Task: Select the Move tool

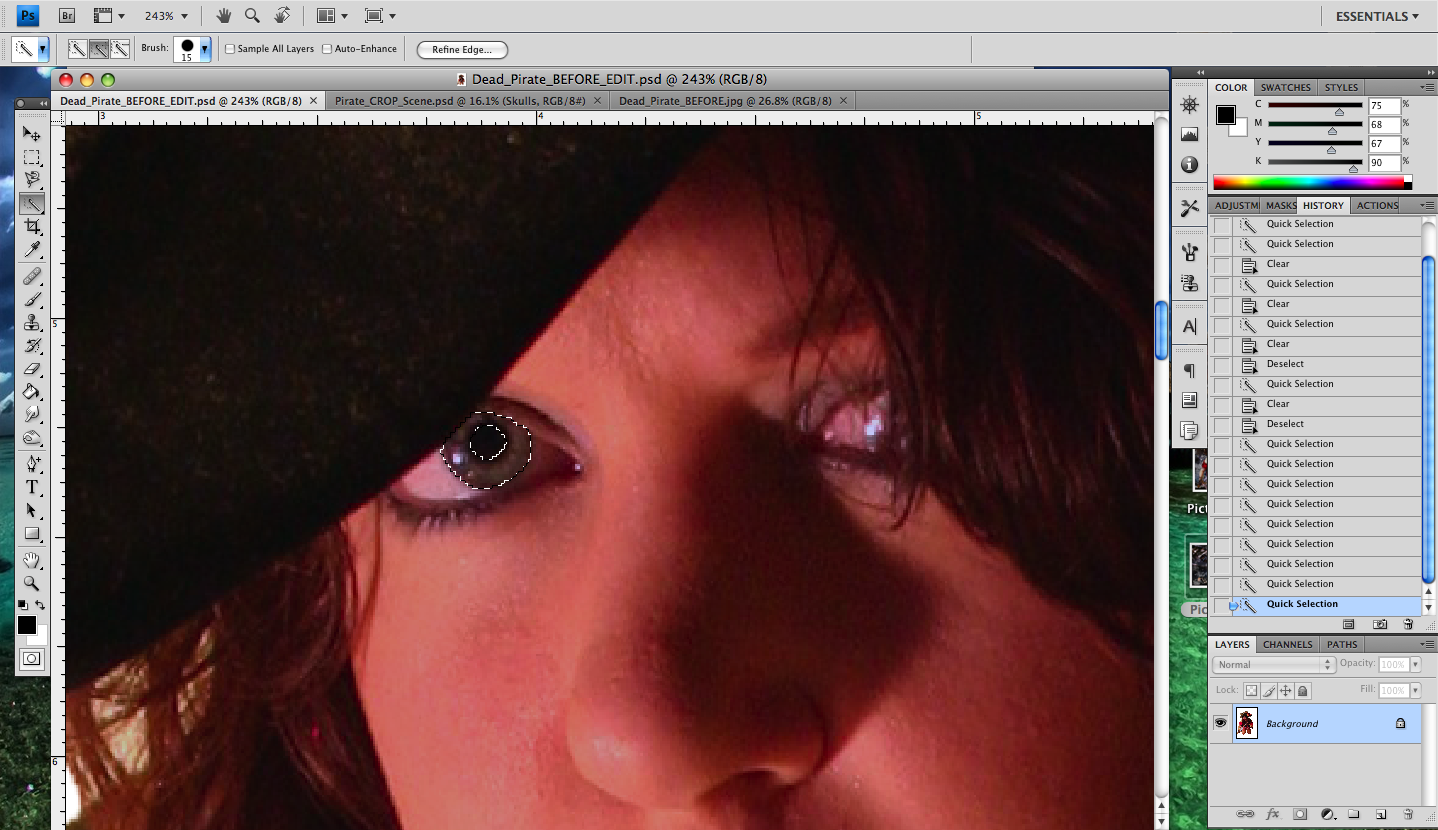Action: 32,132
